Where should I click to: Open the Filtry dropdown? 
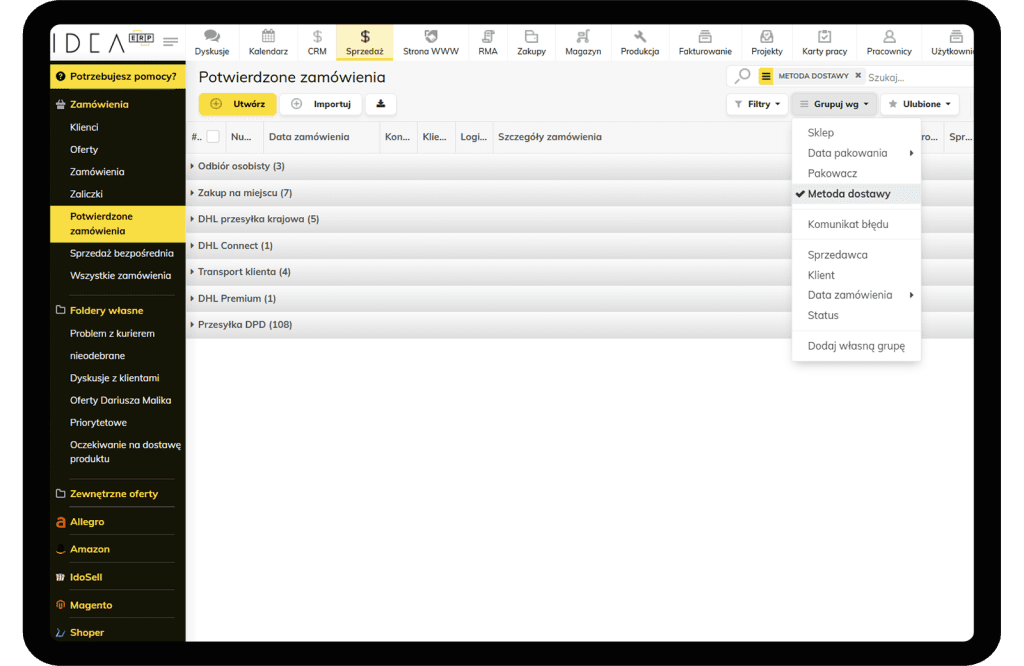click(x=757, y=104)
